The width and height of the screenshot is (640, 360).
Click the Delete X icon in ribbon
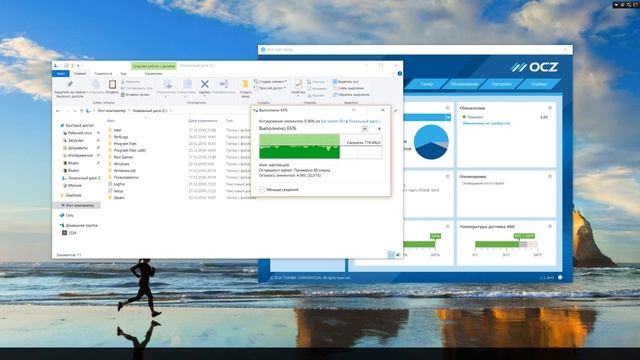[x=204, y=84]
